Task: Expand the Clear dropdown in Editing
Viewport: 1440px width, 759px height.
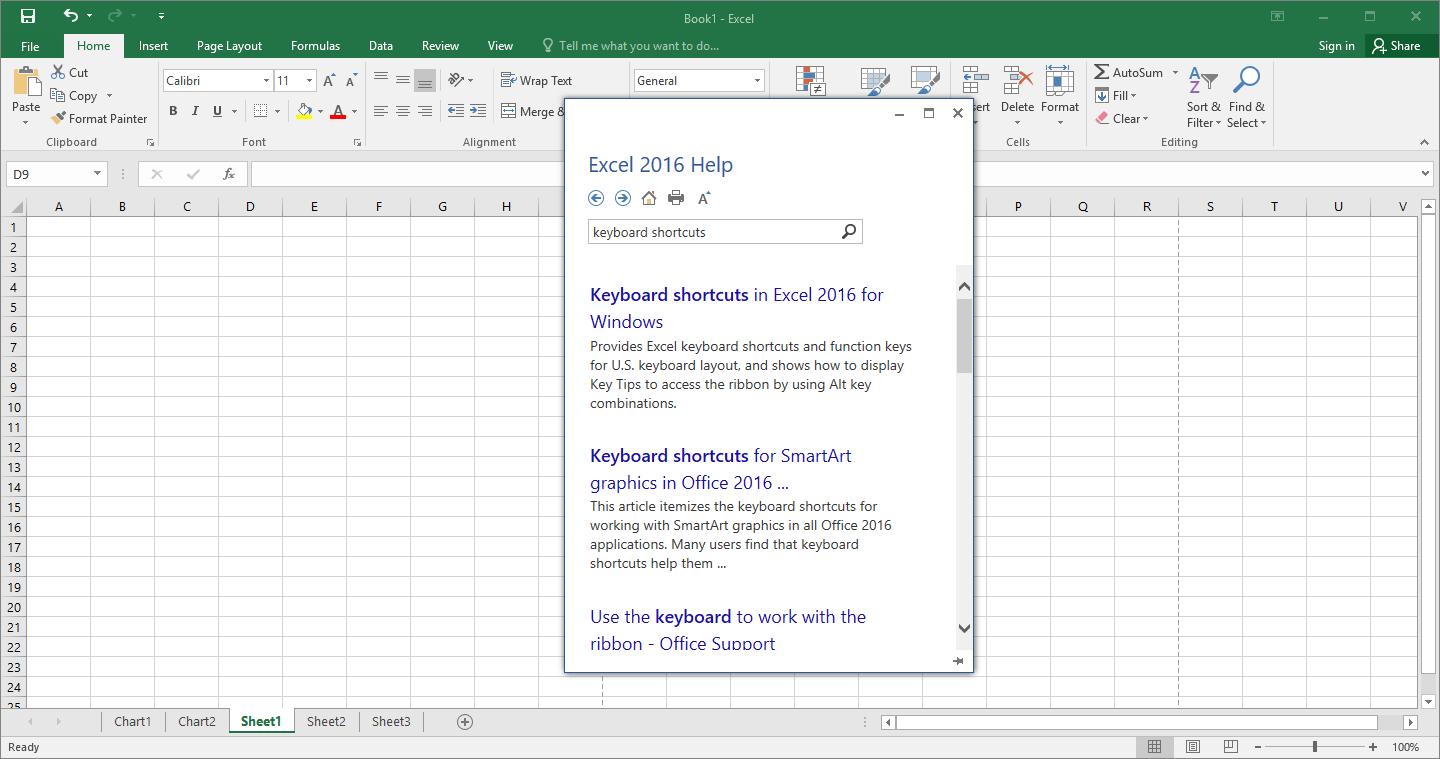Action: (1145, 119)
